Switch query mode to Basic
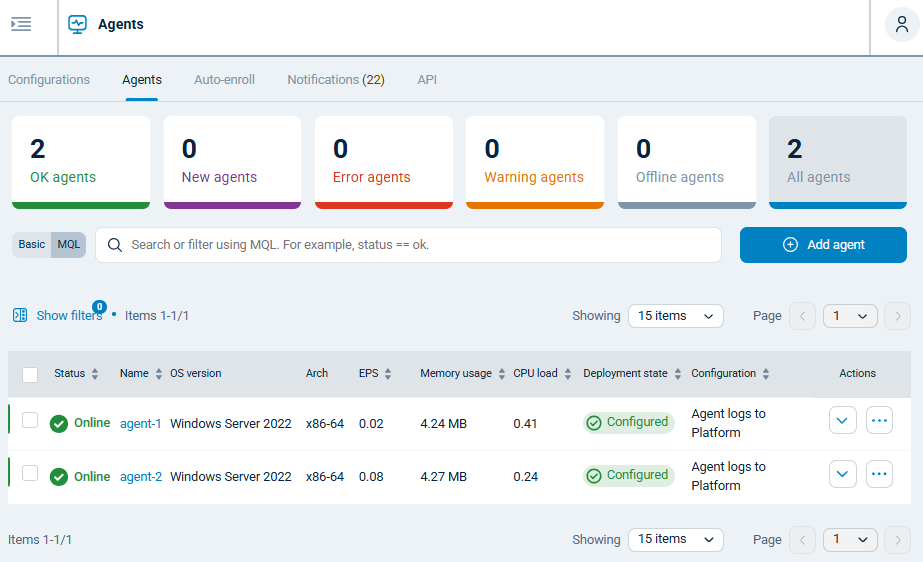Screen dimensions: 923x562 (x=32, y=245)
